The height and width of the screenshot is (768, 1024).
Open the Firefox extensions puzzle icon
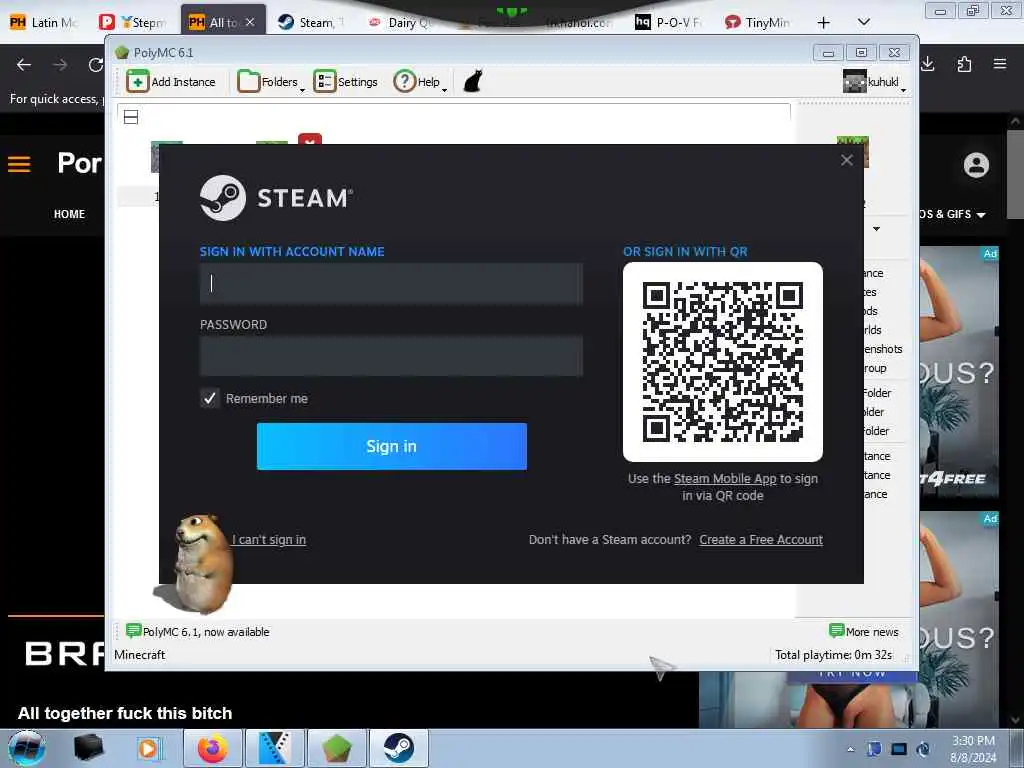coord(964,64)
